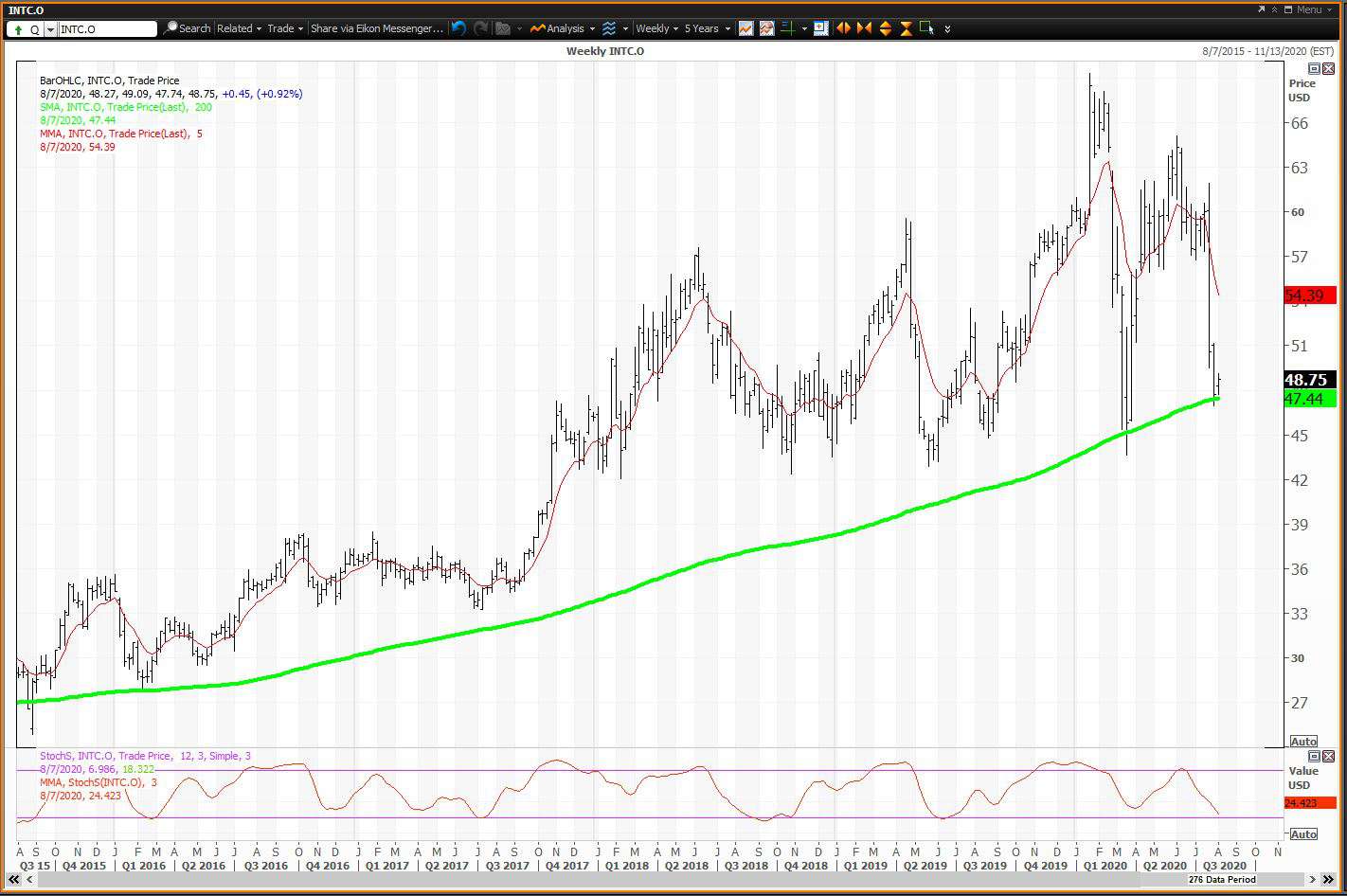Click the Q1 2018 time axis label

point(626,865)
